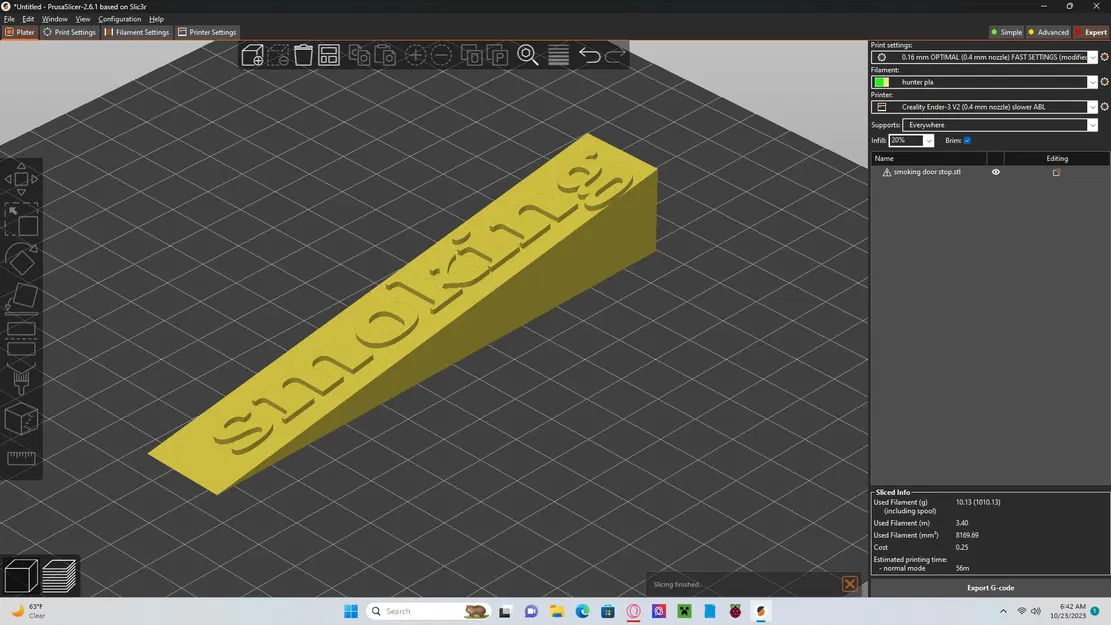Click the Add instance plus icon
The height and width of the screenshot is (625, 1111).
pyautogui.click(x=415, y=55)
